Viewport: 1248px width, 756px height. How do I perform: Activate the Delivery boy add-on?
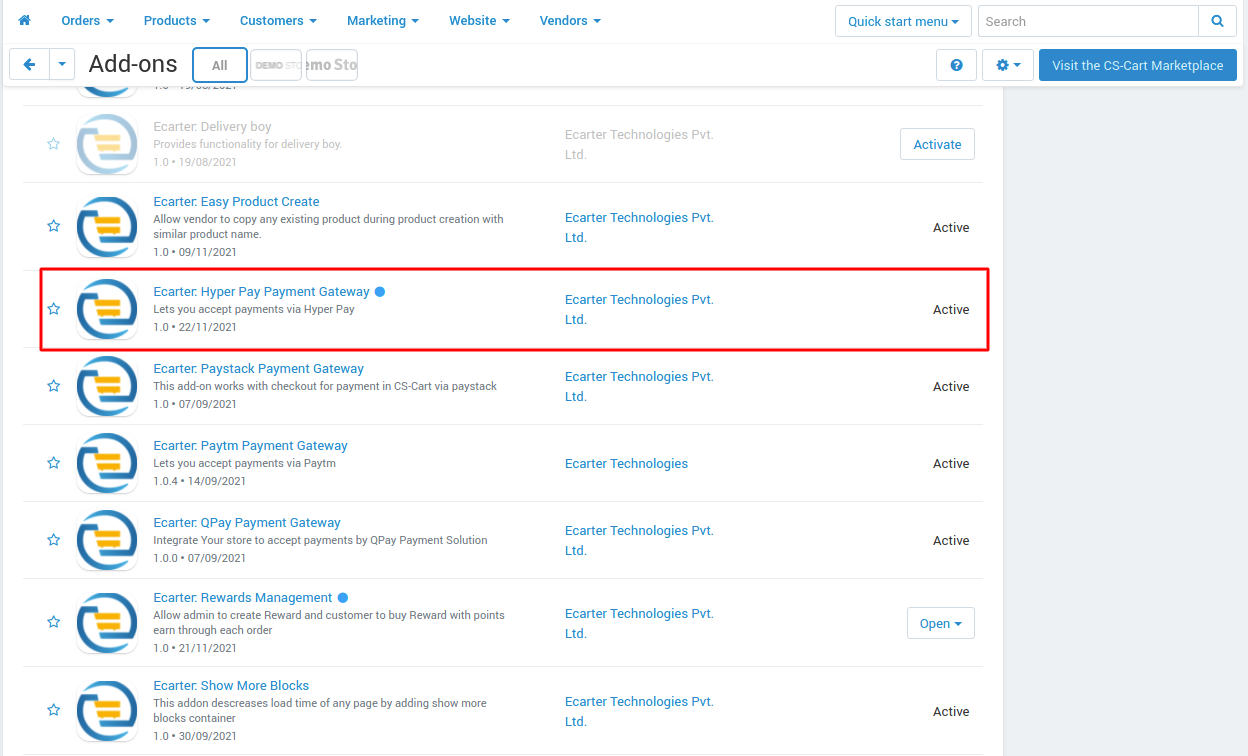coord(937,144)
